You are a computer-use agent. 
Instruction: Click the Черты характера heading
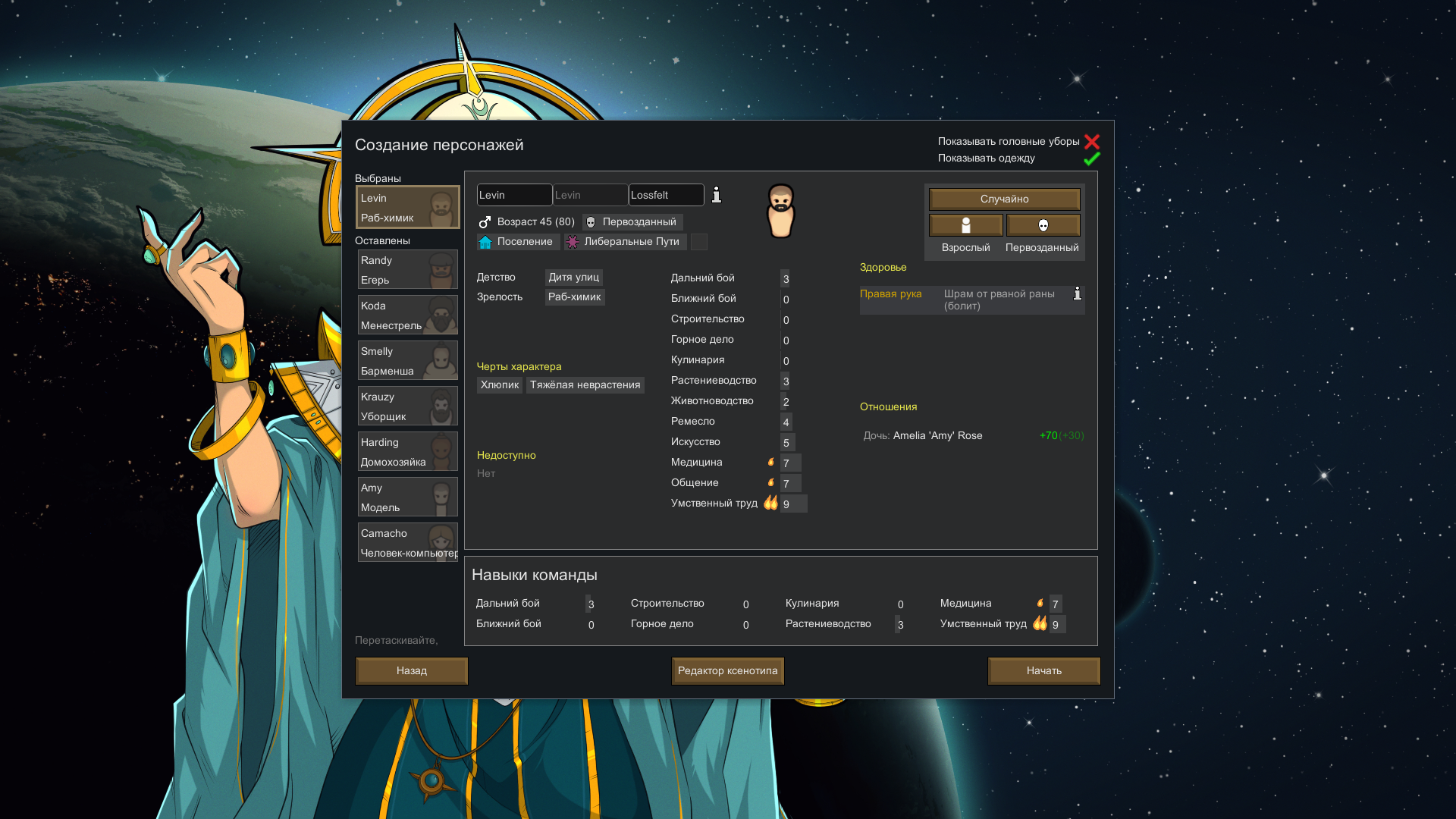click(519, 367)
